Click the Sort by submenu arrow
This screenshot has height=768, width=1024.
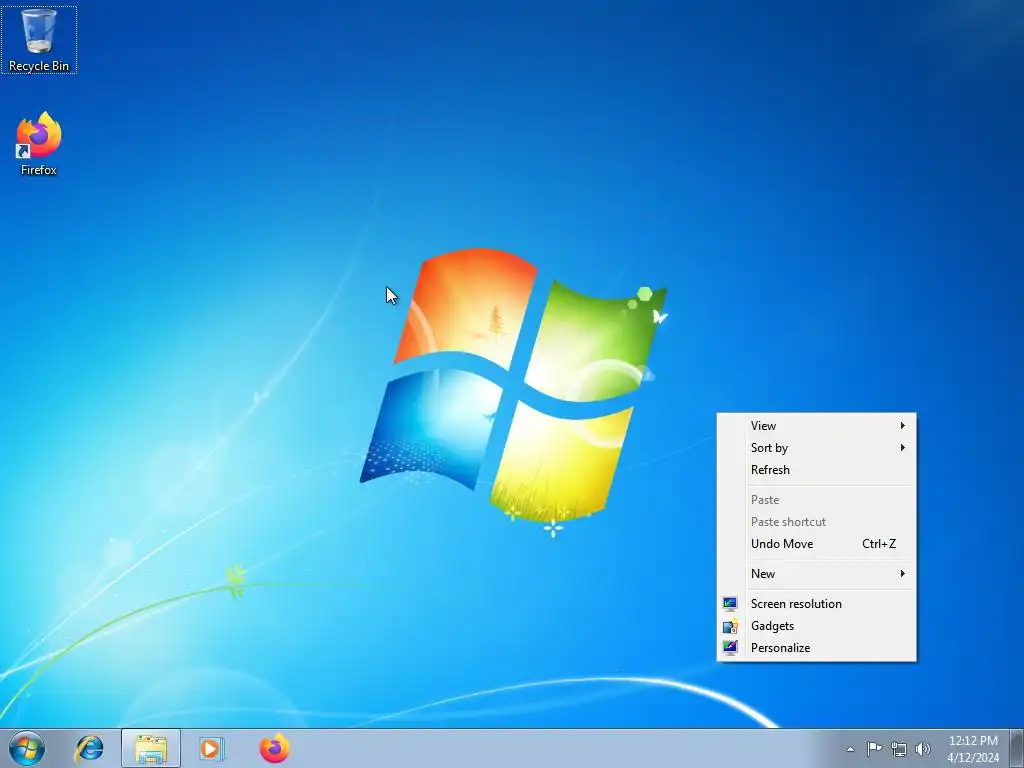(x=903, y=448)
